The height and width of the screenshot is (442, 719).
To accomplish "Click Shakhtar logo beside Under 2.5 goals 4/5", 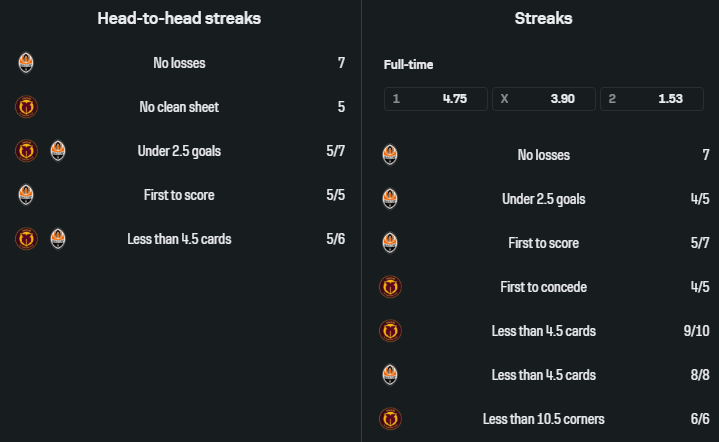I will point(390,199).
